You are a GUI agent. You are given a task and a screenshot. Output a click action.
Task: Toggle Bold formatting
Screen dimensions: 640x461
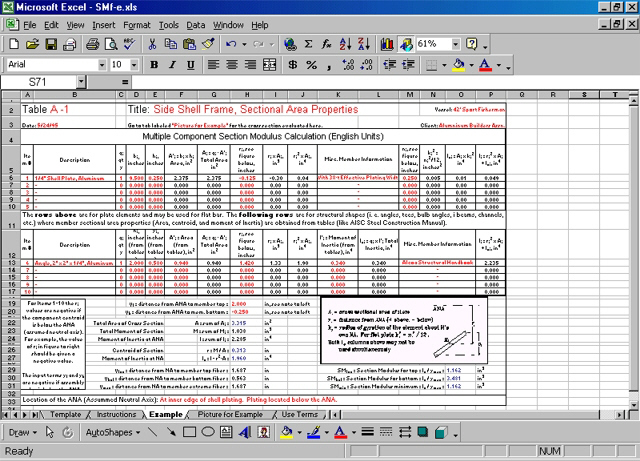coord(154,65)
